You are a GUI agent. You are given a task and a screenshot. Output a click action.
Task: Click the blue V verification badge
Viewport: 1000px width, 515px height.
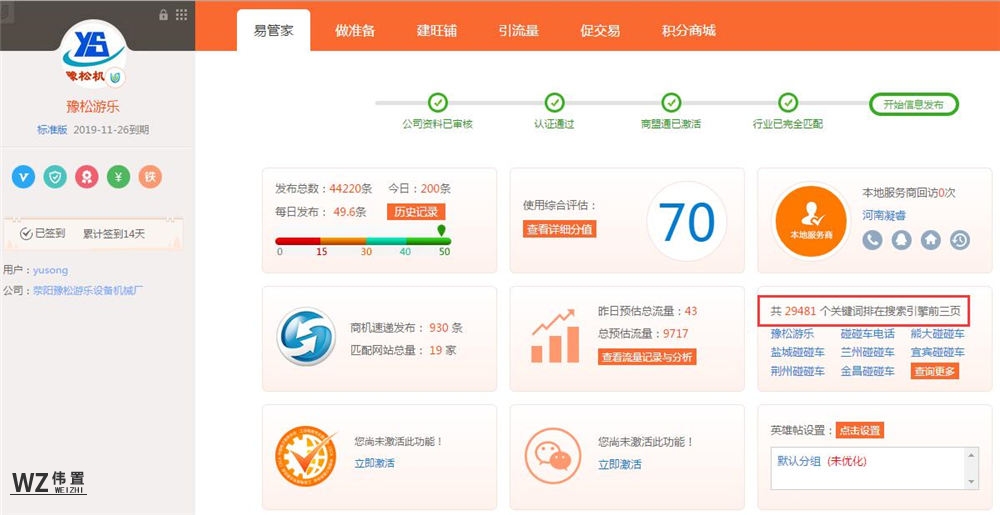24,177
